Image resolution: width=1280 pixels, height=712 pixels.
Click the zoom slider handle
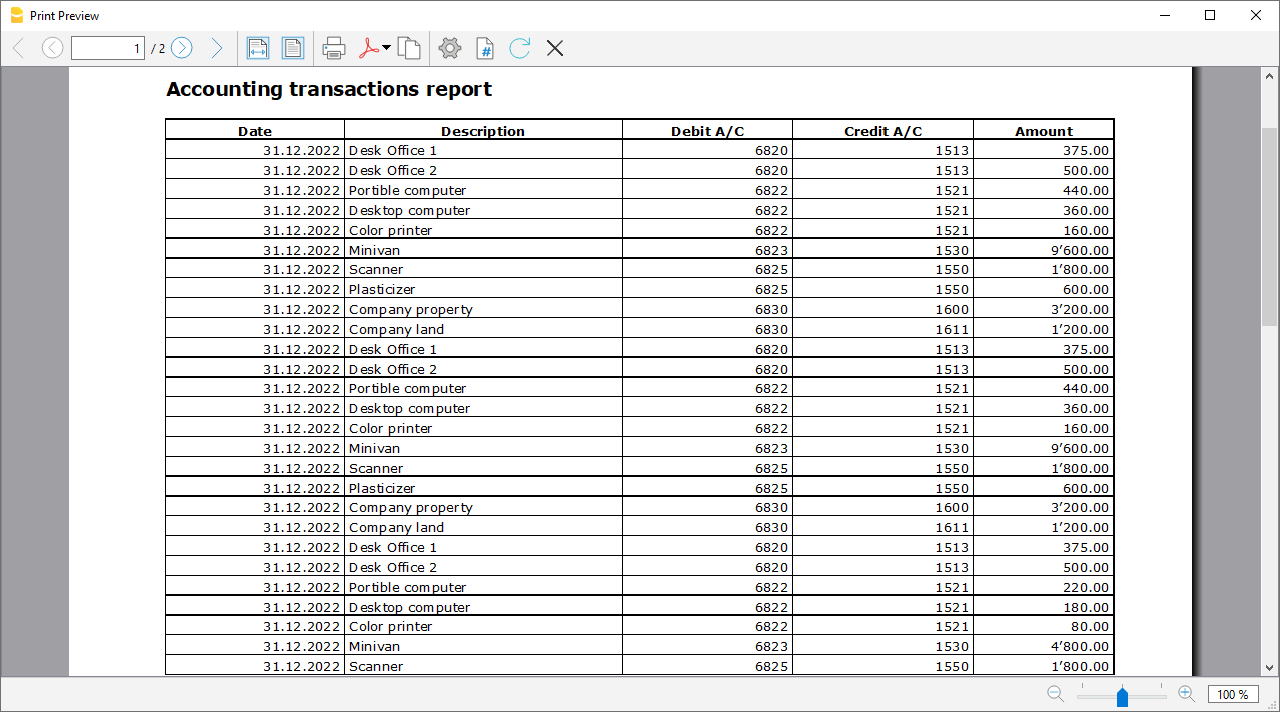[1122, 696]
